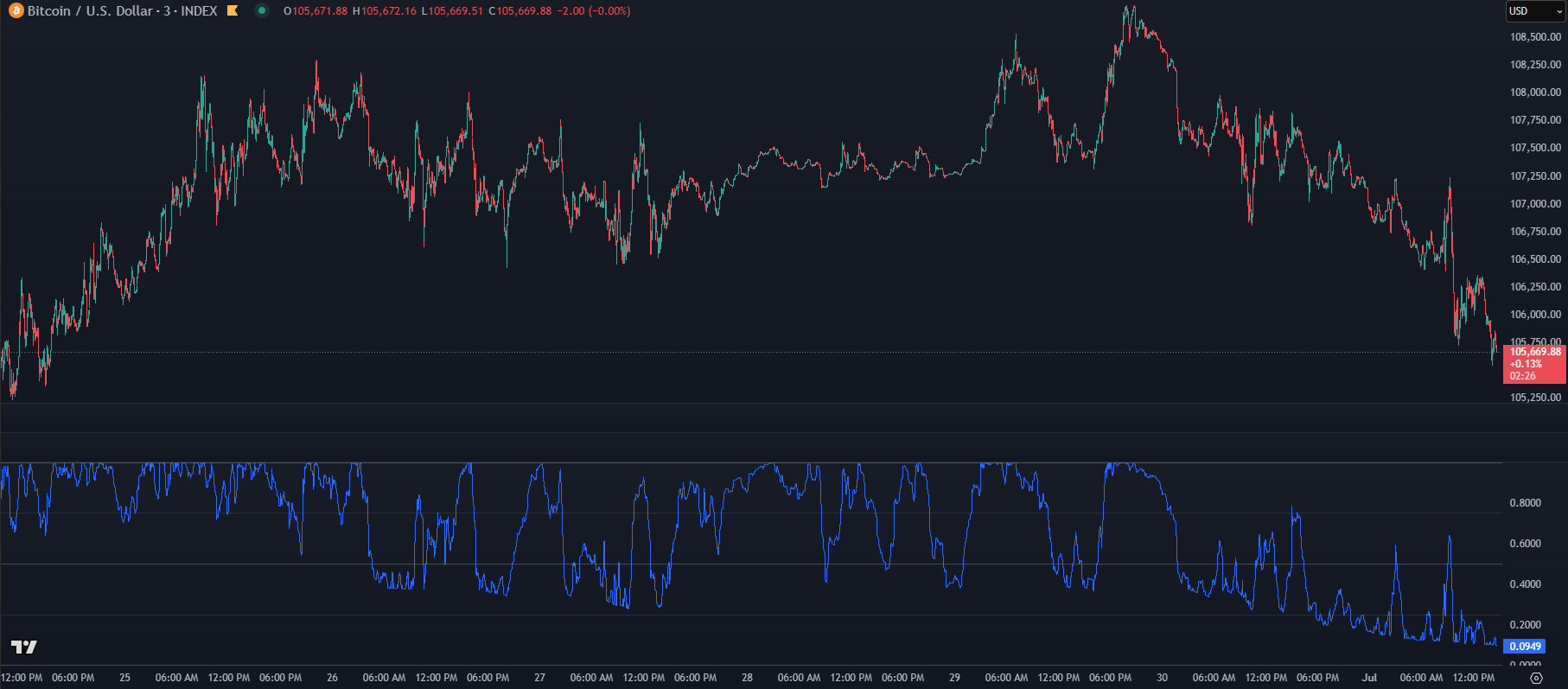Click the 106,750.00 price axis label
Screen dimensions: 1568x689
point(1535,232)
